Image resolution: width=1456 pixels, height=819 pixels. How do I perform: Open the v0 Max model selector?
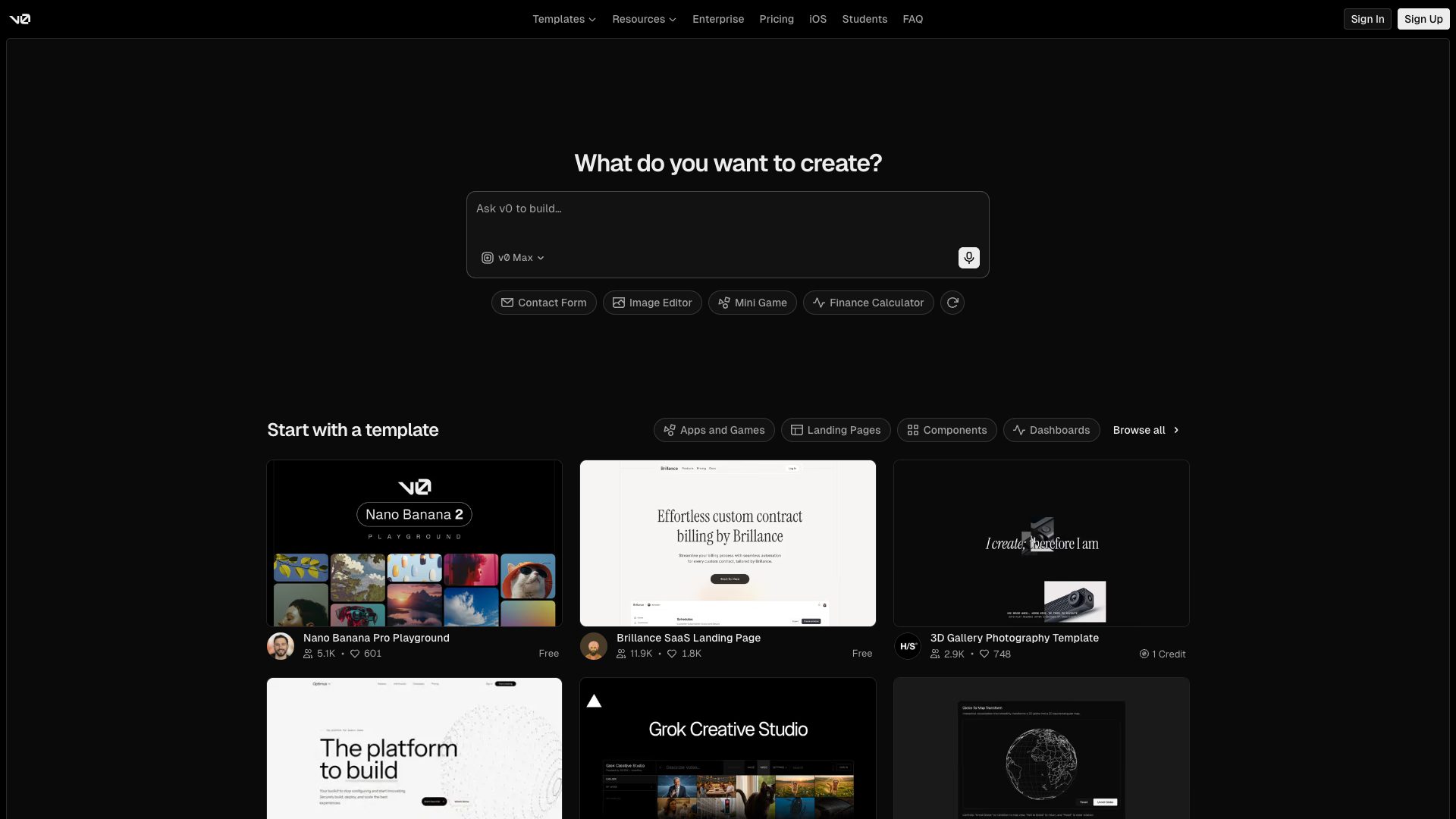click(513, 258)
